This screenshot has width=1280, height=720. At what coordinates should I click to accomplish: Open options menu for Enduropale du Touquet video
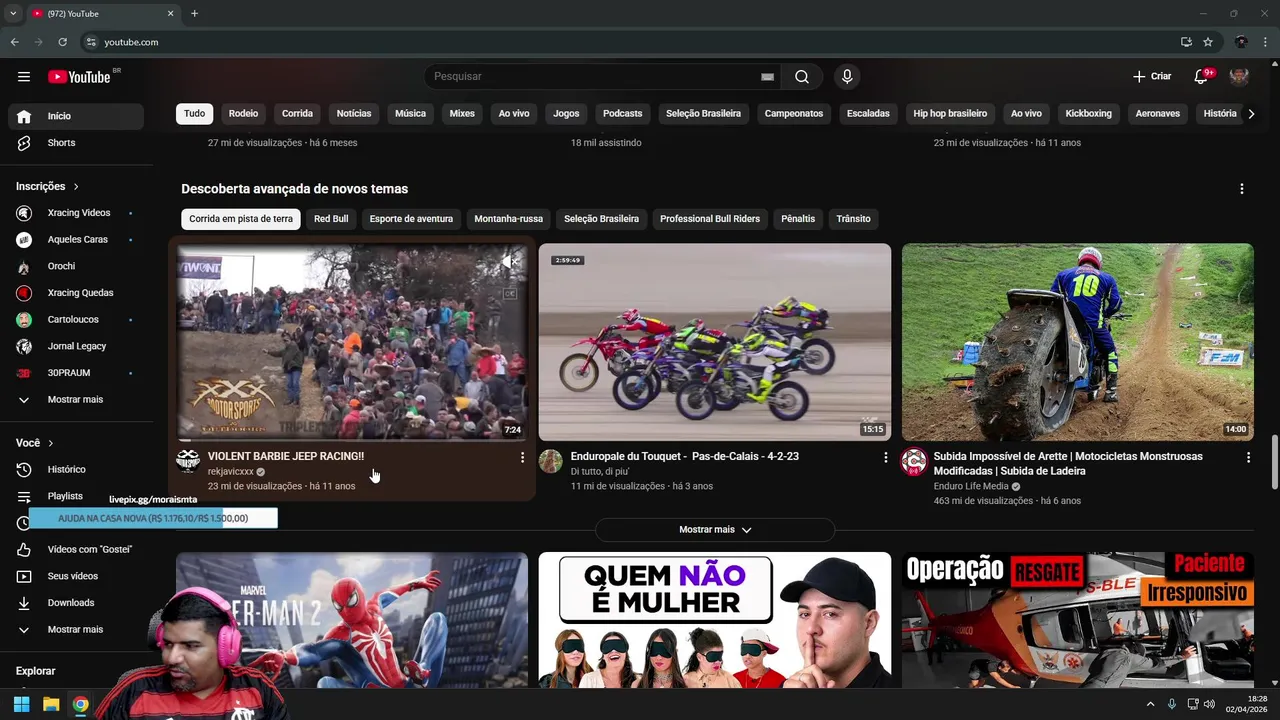point(885,457)
